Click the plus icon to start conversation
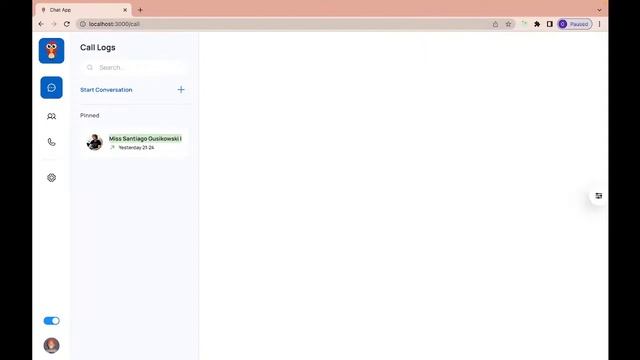 (181, 89)
